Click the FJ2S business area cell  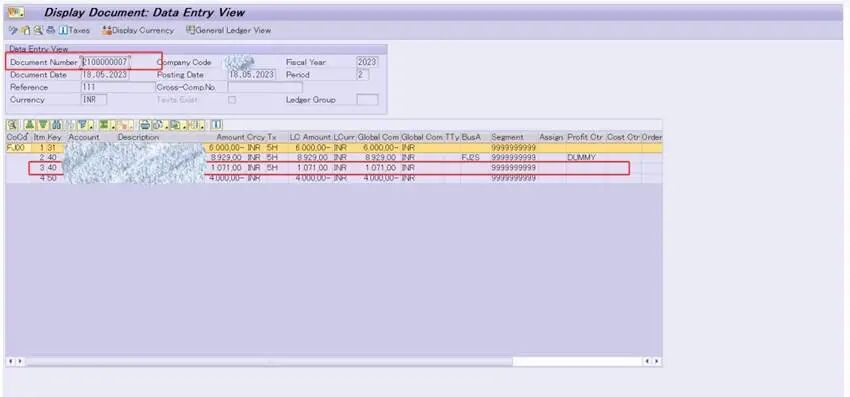click(472, 157)
